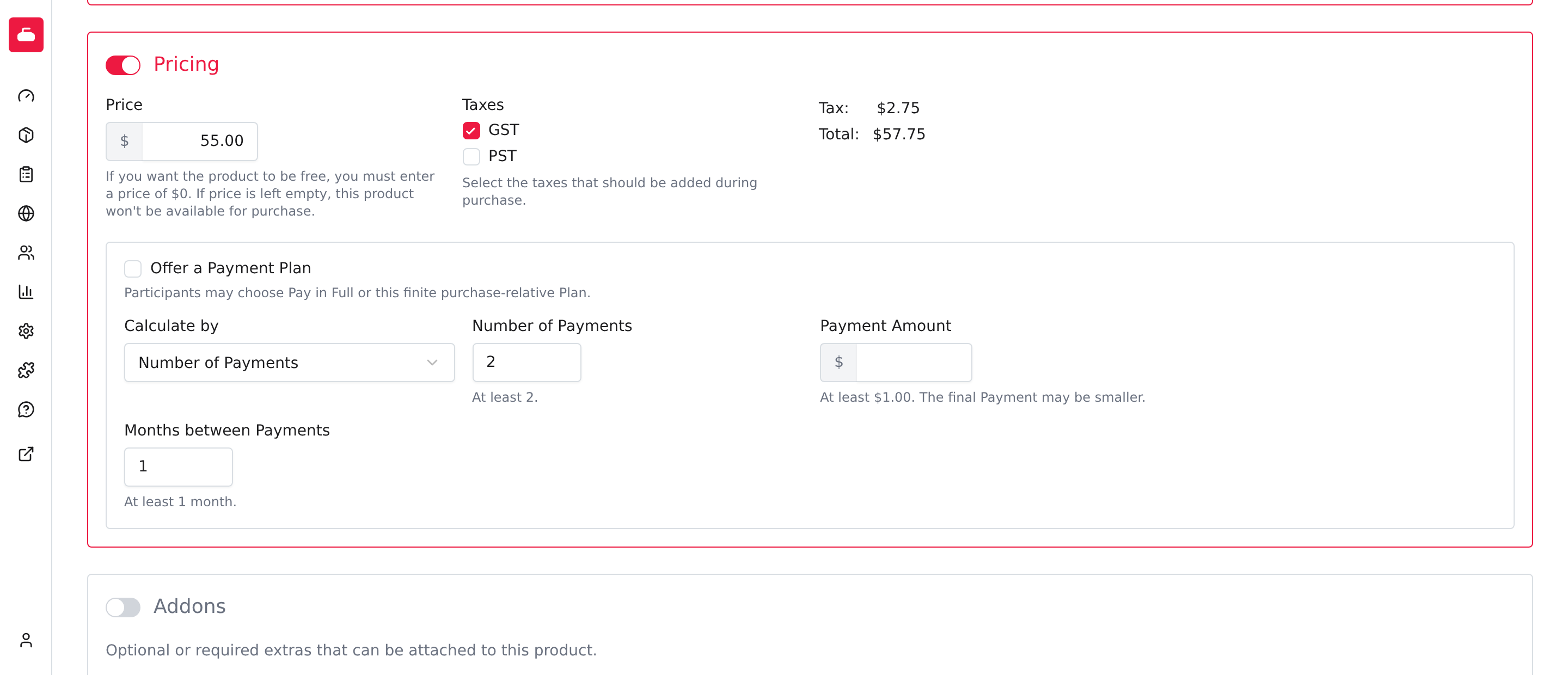Open the products box icon
Image resolution: width=1568 pixels, height=675 pixels.
pyautogui.click(x=26, y=135)
